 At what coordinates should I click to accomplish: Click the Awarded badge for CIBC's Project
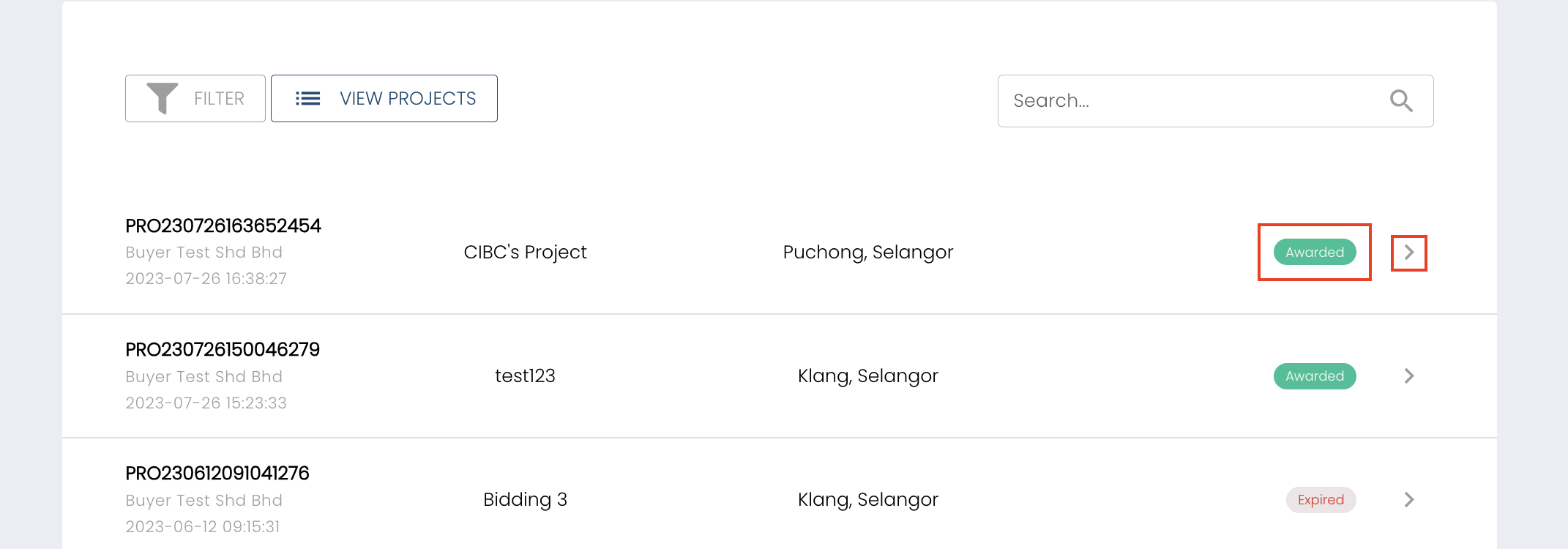tap(1315, 253)
